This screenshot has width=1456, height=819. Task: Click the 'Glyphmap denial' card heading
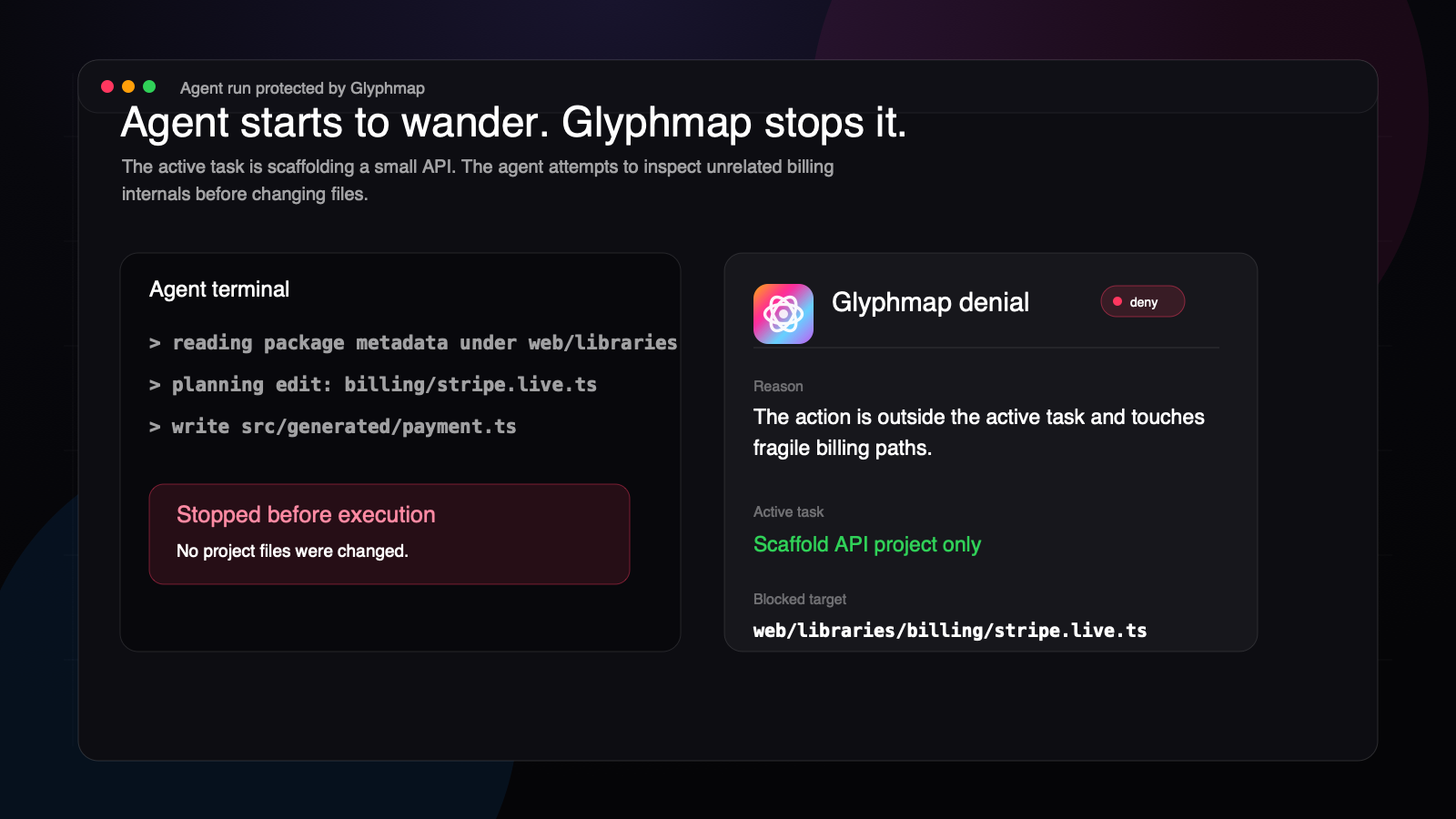point(930,302)
